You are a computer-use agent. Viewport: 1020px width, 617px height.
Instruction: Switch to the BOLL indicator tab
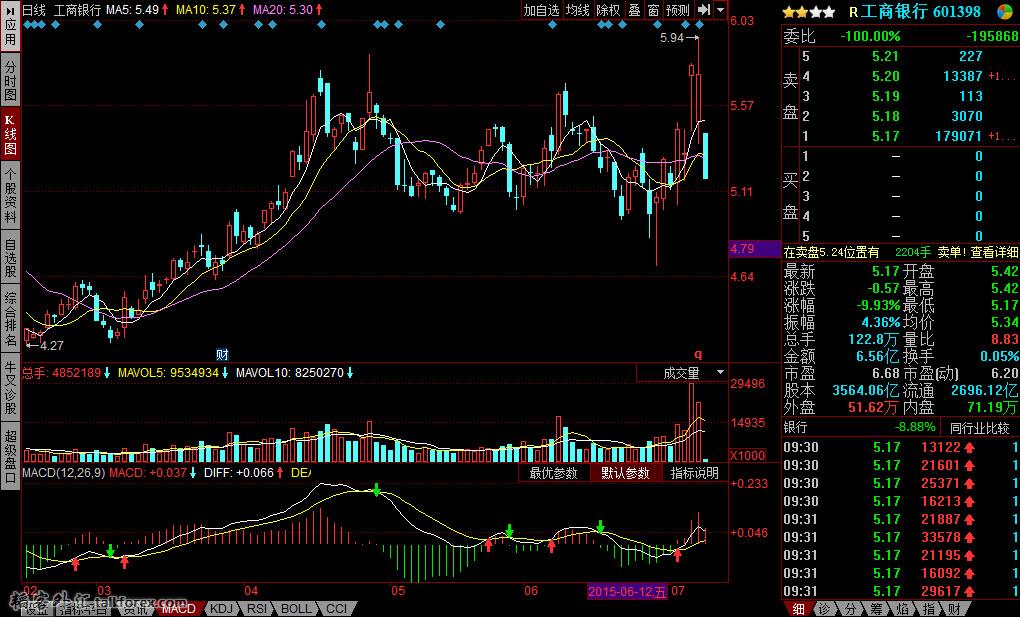[x=296, y=609]
